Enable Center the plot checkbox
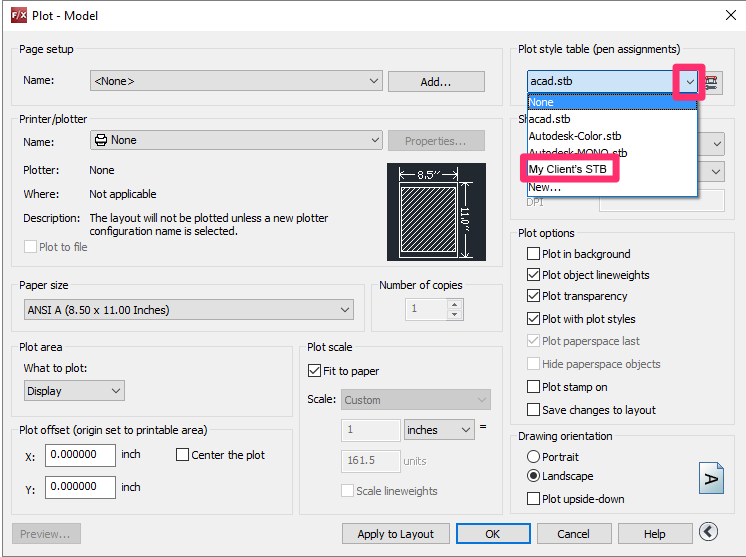The height and width of the screenshot is (557, 746). (x=182, y=454)
